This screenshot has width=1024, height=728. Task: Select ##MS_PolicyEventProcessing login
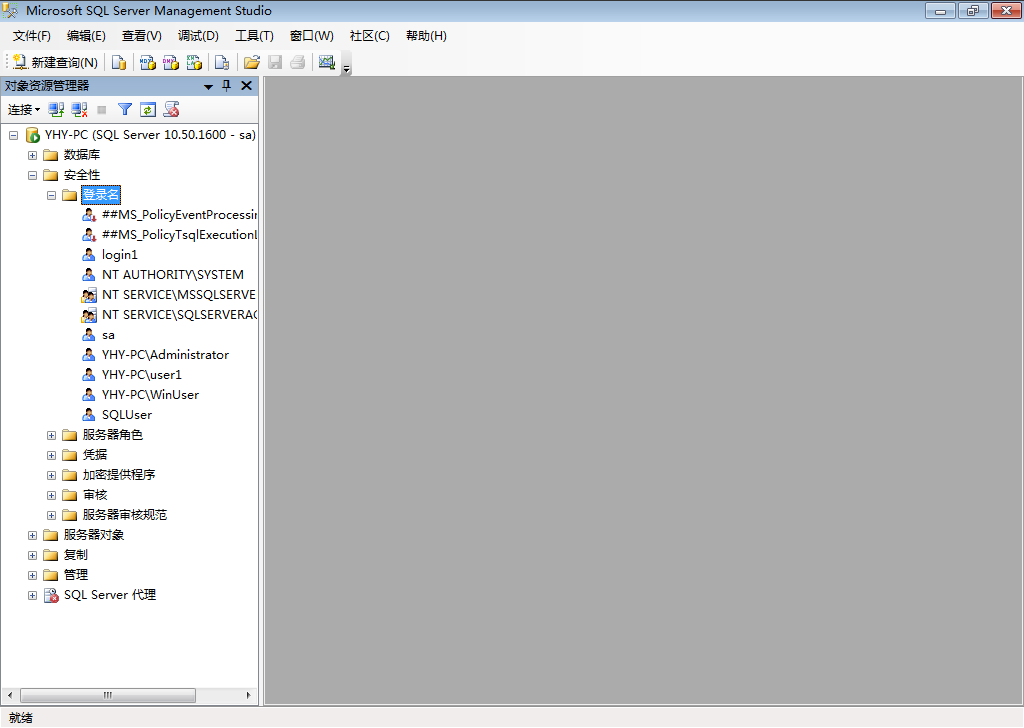tap(179, 215)
